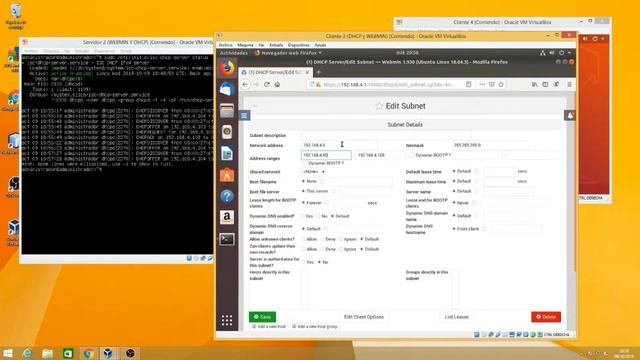Click the address range end field
Image resolution: width=640 pixels, height=360 pixels.
pyautogui.click(x=380, y=155)
